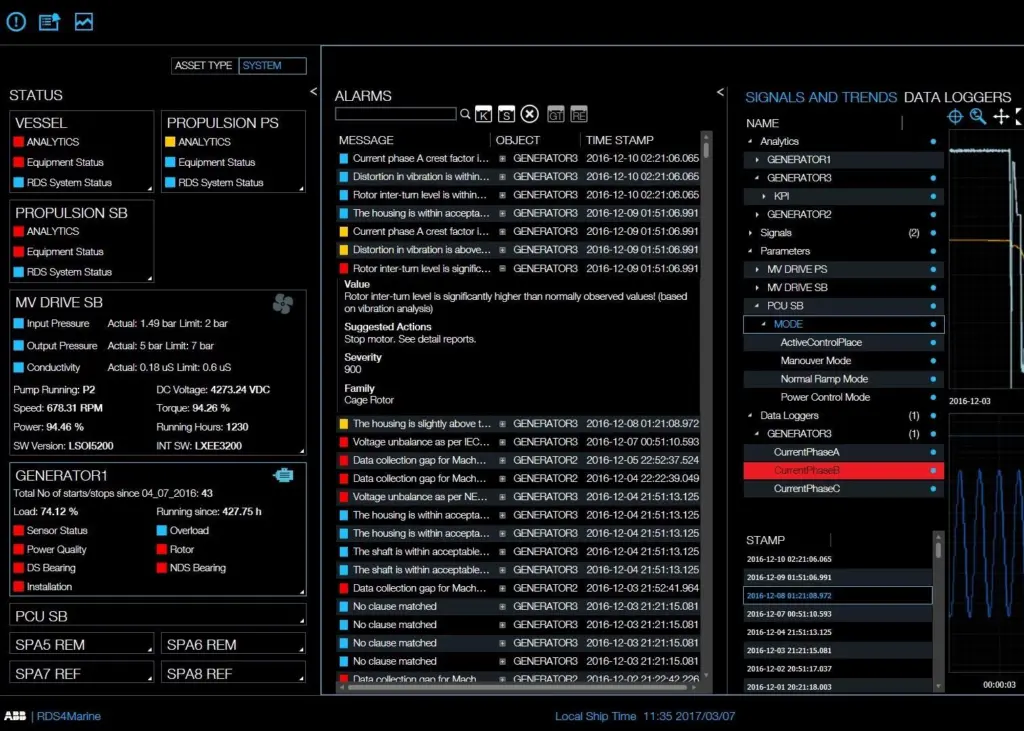Collapse the MODE tree node

point(764,324)
